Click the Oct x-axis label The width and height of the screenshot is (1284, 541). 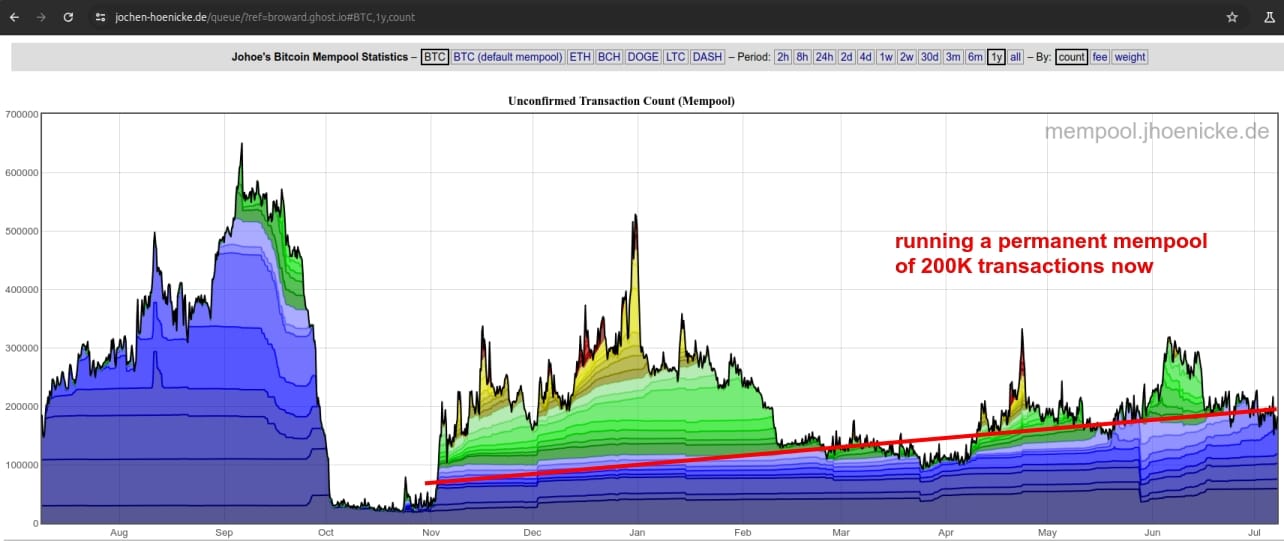(x=325, y=533)
